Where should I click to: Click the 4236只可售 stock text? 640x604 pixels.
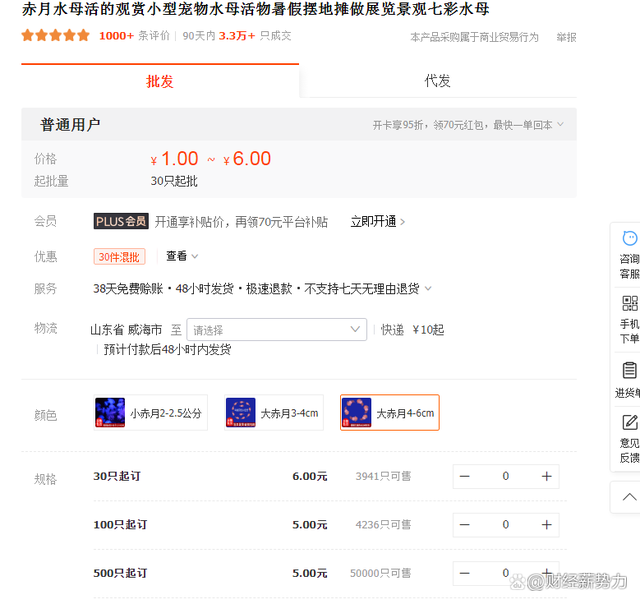point(383,525)
